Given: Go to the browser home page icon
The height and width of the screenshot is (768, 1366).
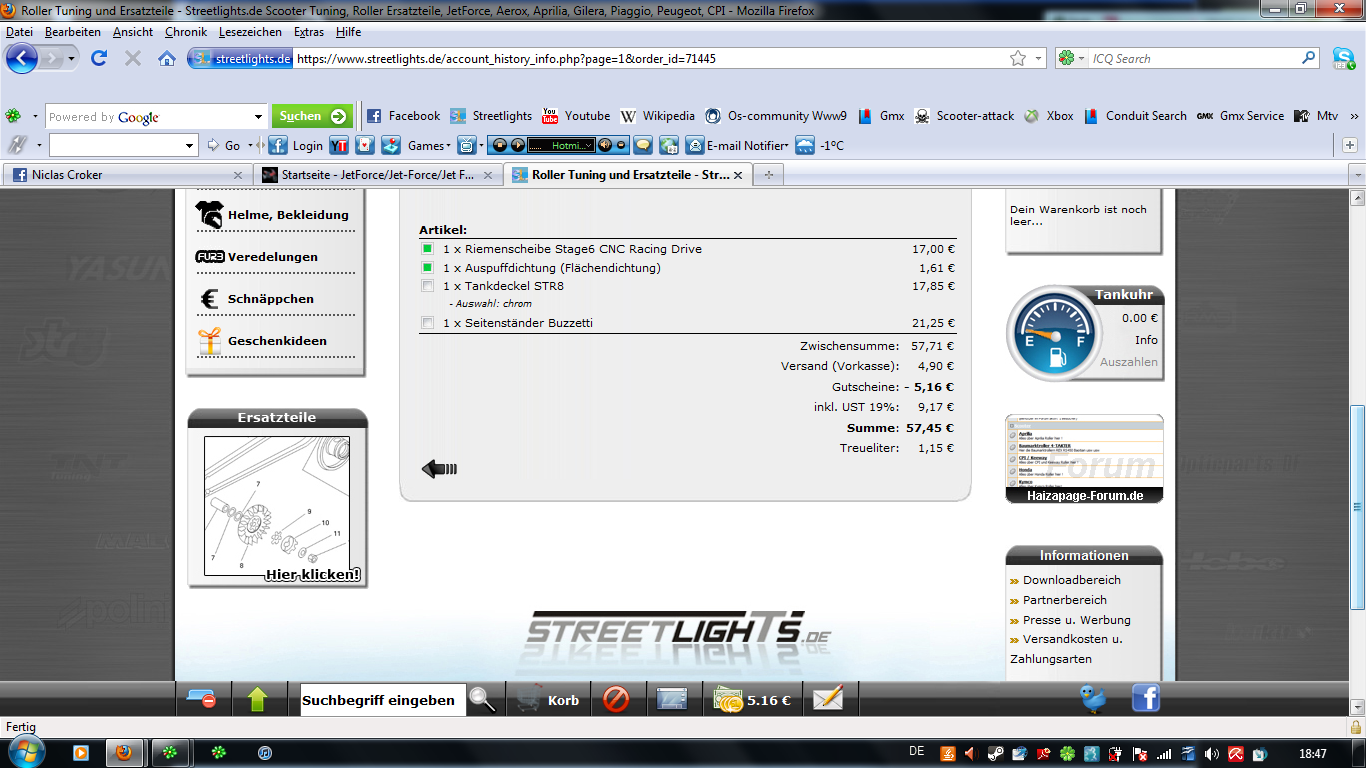Looking at the screenshot, I should (x=167, y=58).
